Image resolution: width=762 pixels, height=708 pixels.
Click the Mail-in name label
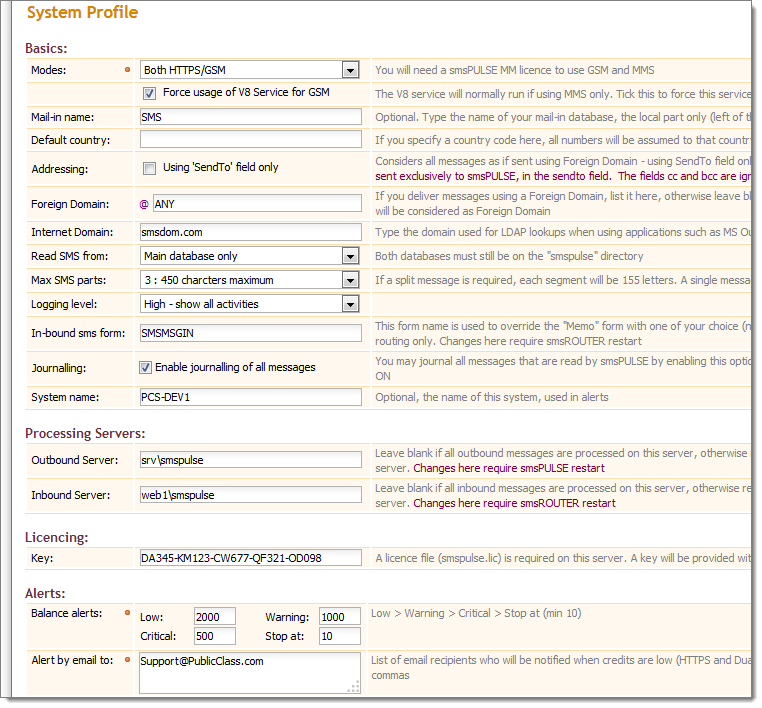click(x=63, y=117)
